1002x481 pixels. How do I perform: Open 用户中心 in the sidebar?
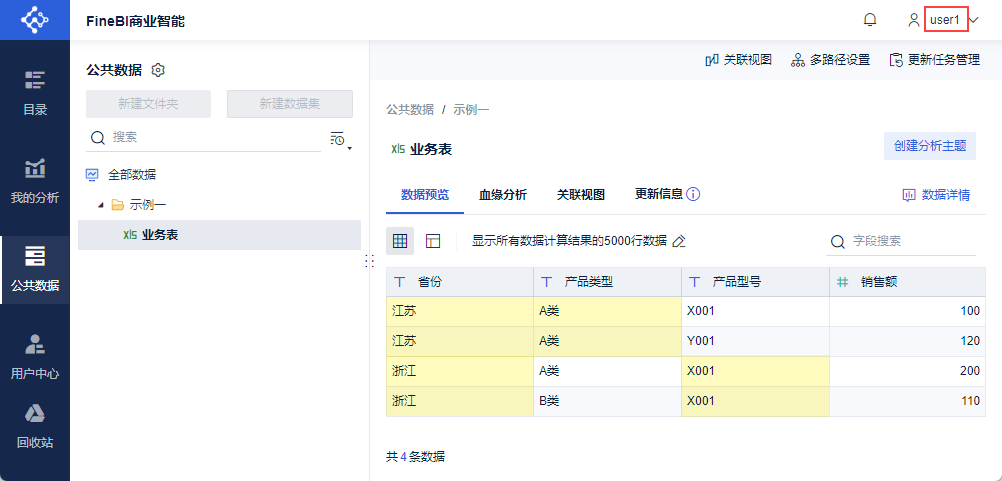[x=35, y=356]
